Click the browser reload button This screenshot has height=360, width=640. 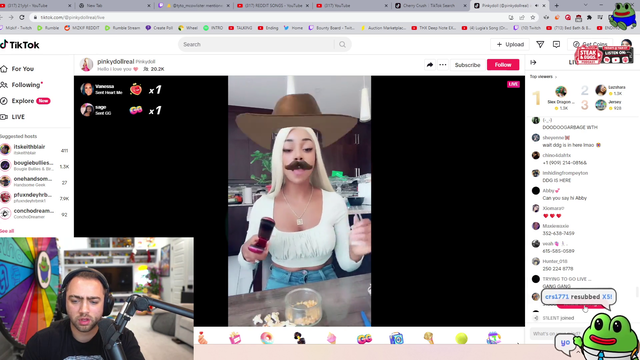click(22, 17)
